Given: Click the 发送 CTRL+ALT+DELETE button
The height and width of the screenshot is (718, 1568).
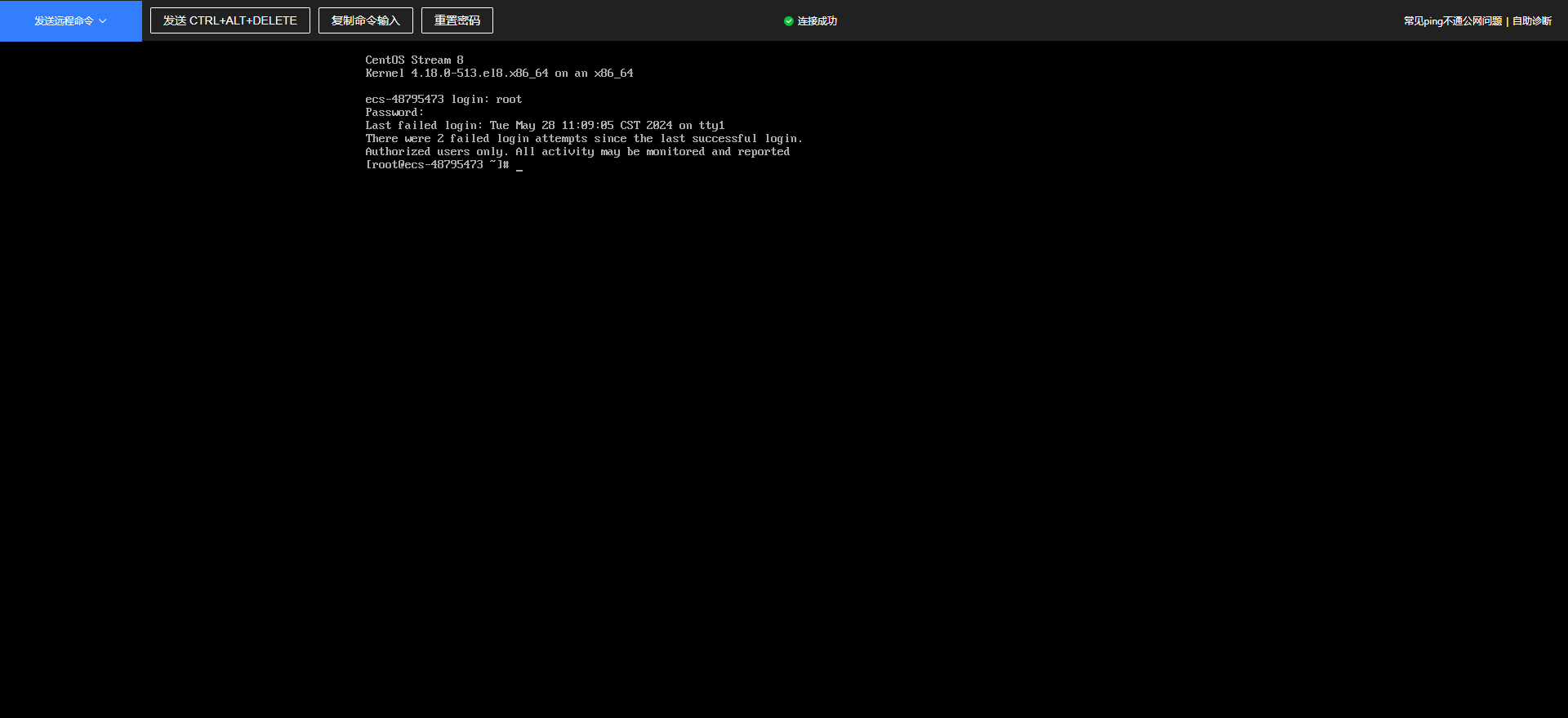Looking at the screenshot, I should point(230,20).
